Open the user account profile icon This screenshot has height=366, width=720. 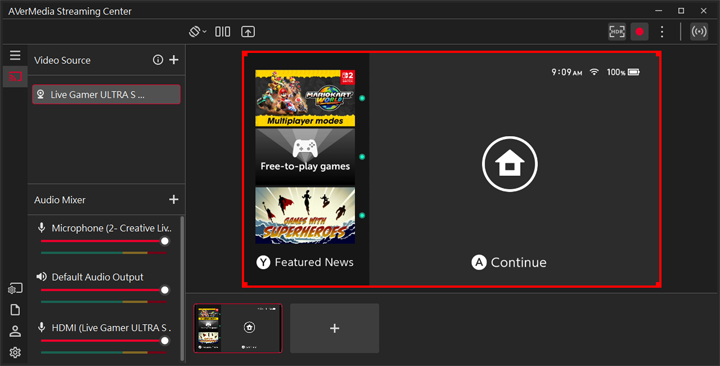coord(15,331)
